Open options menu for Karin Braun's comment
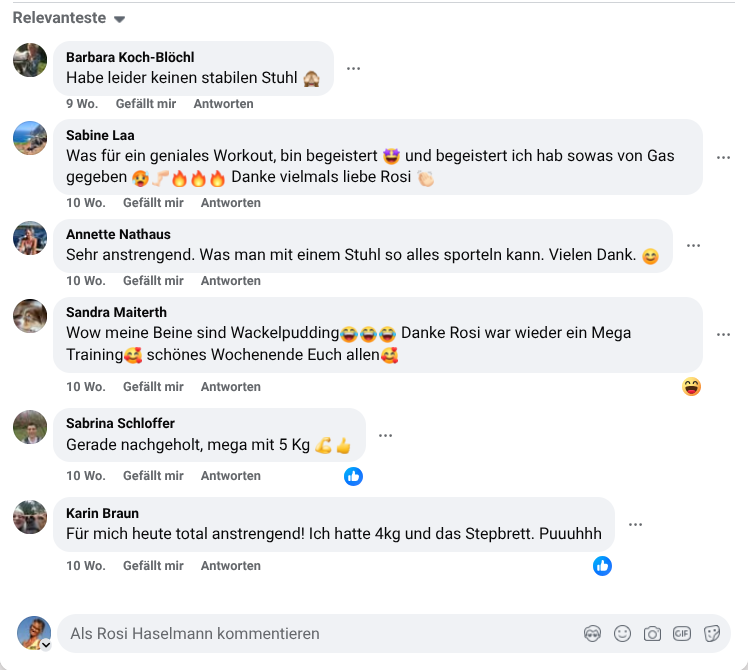This screenshot has height=670, width=748. click(635, 524)
